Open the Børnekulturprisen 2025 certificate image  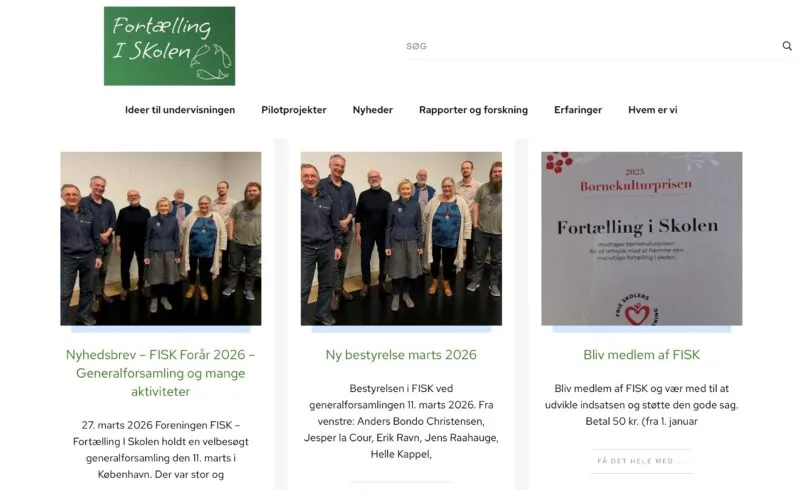[642, 239]
